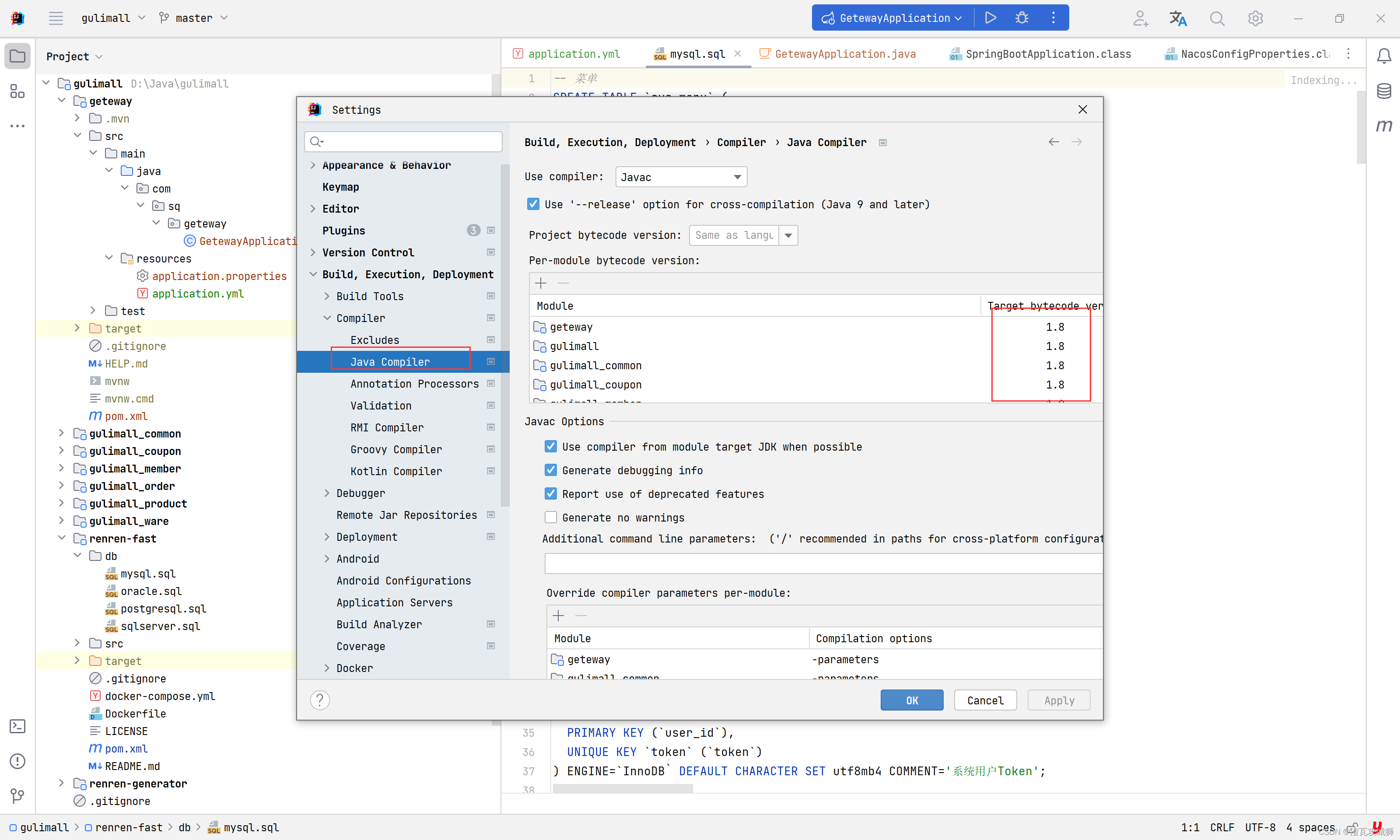Open the Database tool window icon
1400x840 pixels.
click(x=1383, y=91)
